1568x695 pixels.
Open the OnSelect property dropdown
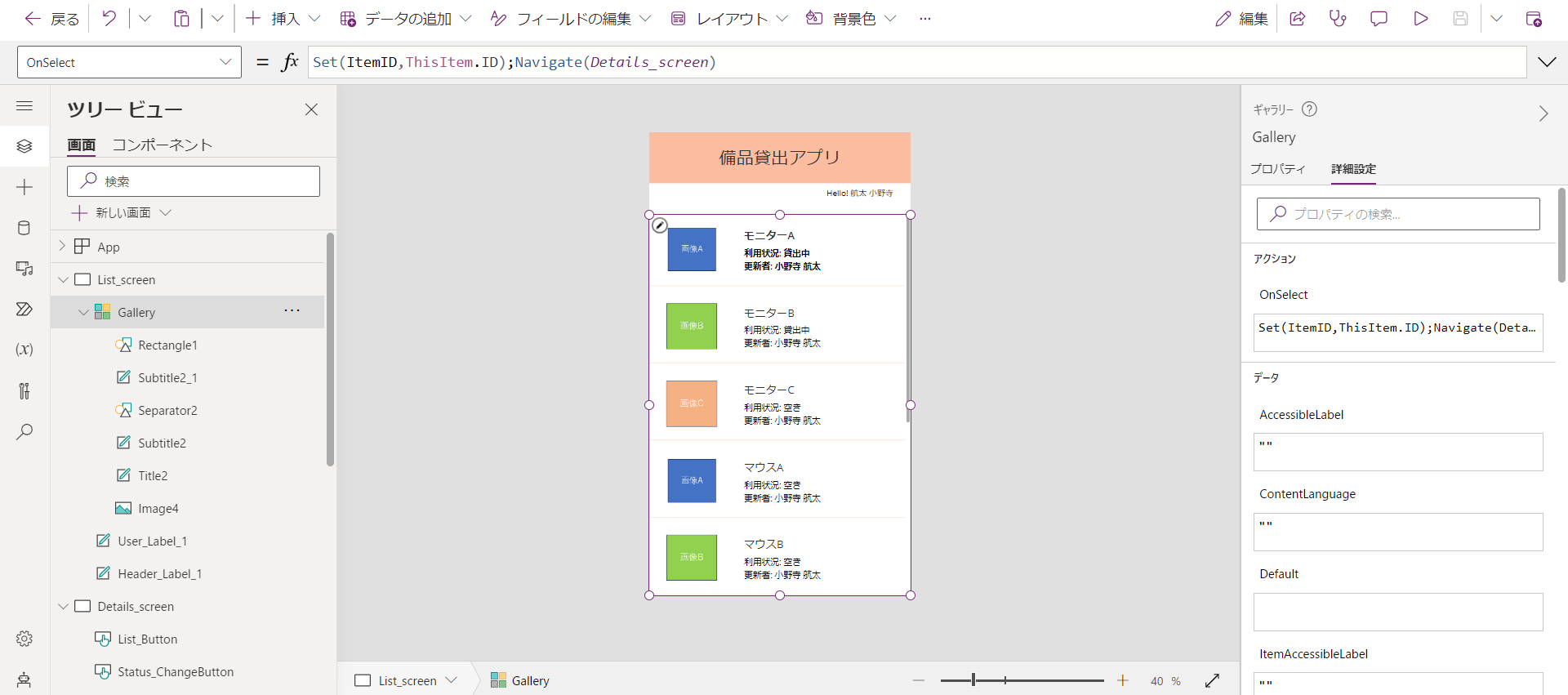(x=129, y=62)
